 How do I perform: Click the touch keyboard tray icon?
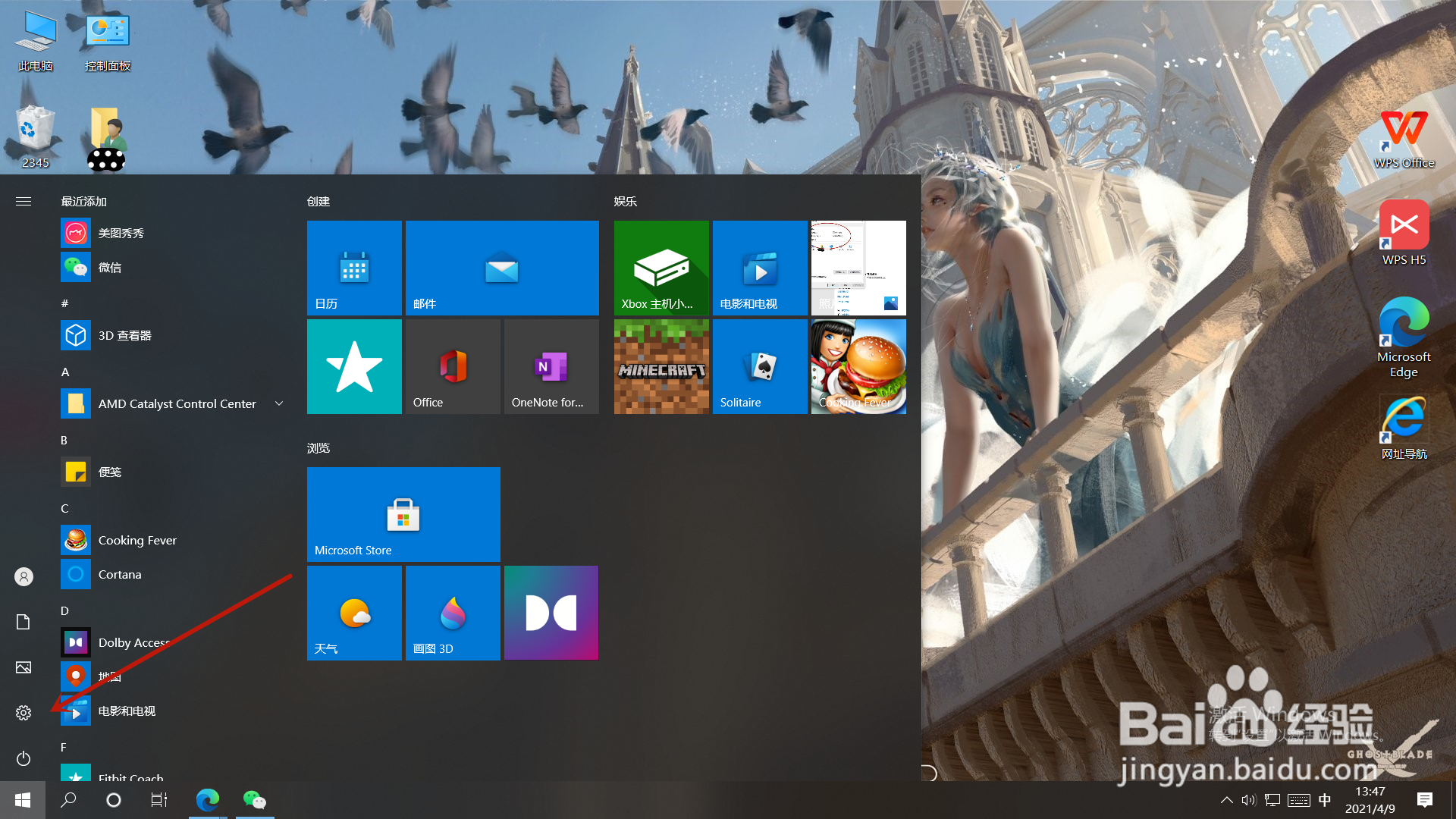[1298, 800]
